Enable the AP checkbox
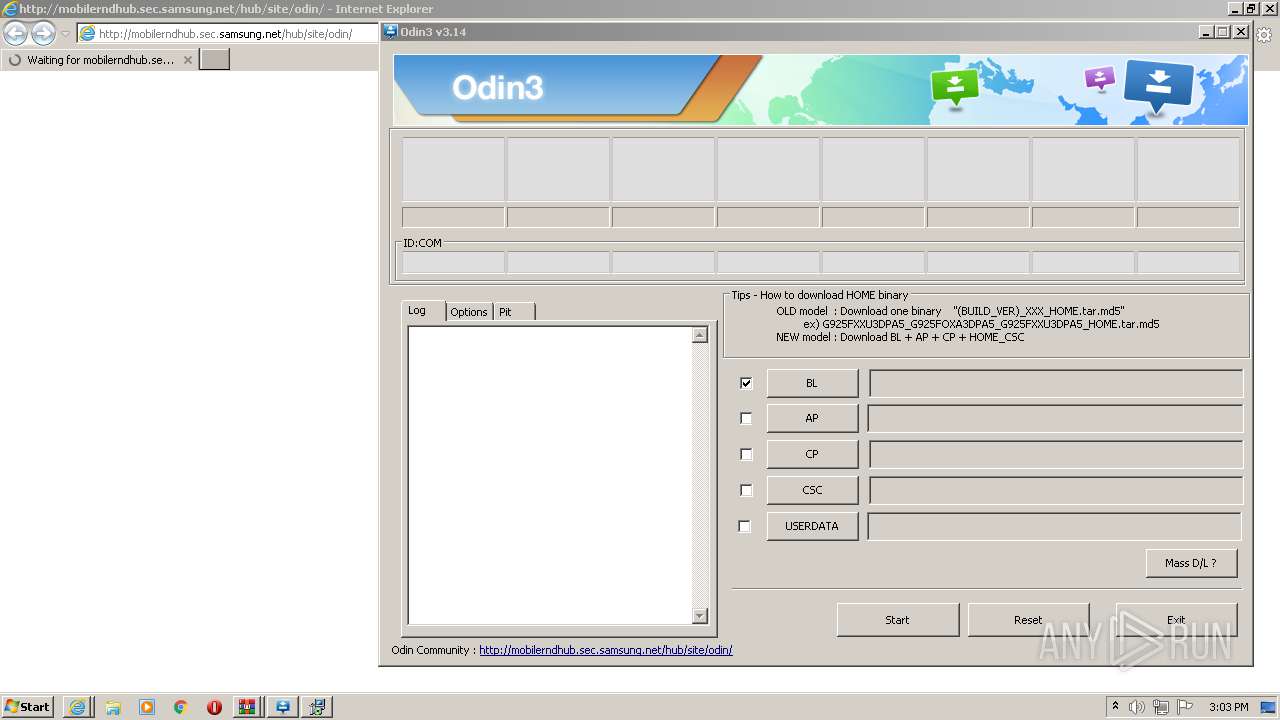The width and height of the screenshot is (1280, 720). coord(746,418)
